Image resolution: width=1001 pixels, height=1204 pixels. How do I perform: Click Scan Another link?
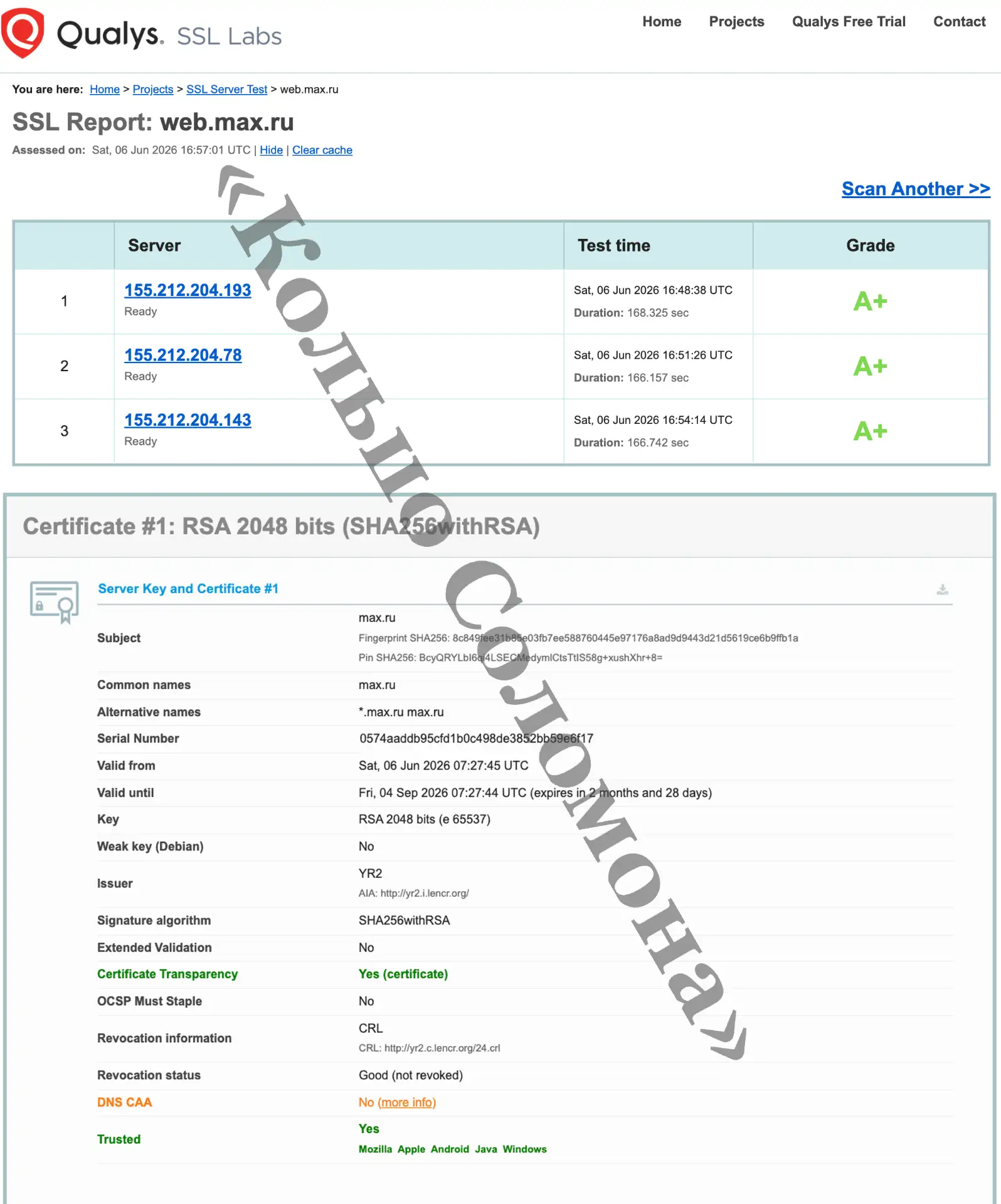[916, 189]
